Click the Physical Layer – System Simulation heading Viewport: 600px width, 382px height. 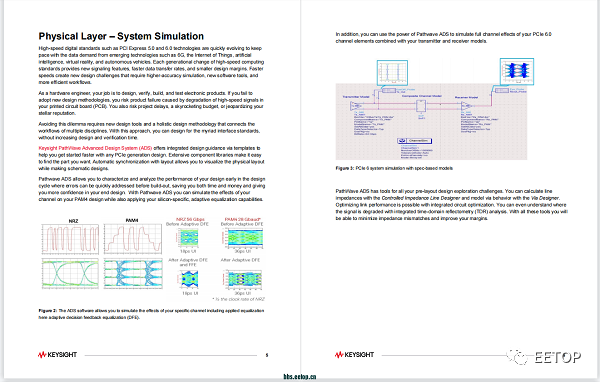121,36
